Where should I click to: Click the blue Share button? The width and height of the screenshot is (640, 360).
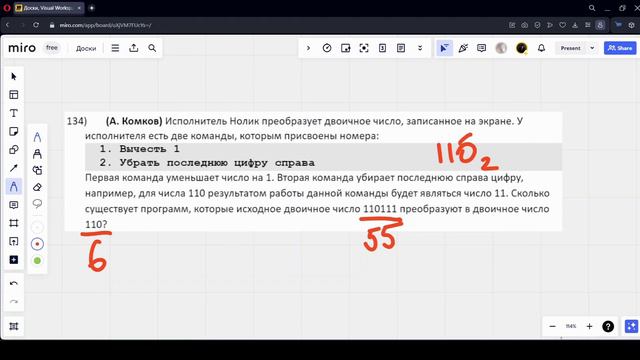620,48
